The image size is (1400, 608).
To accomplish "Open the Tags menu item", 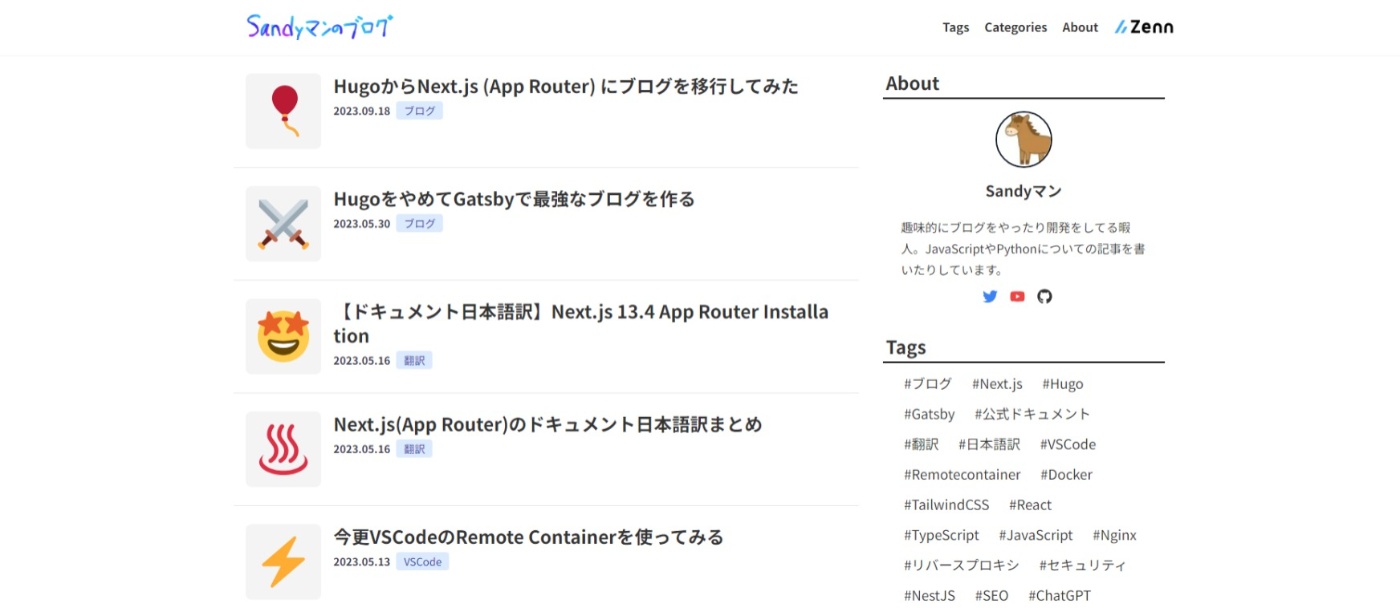I will pyautogui.click(x=956, y=27).
